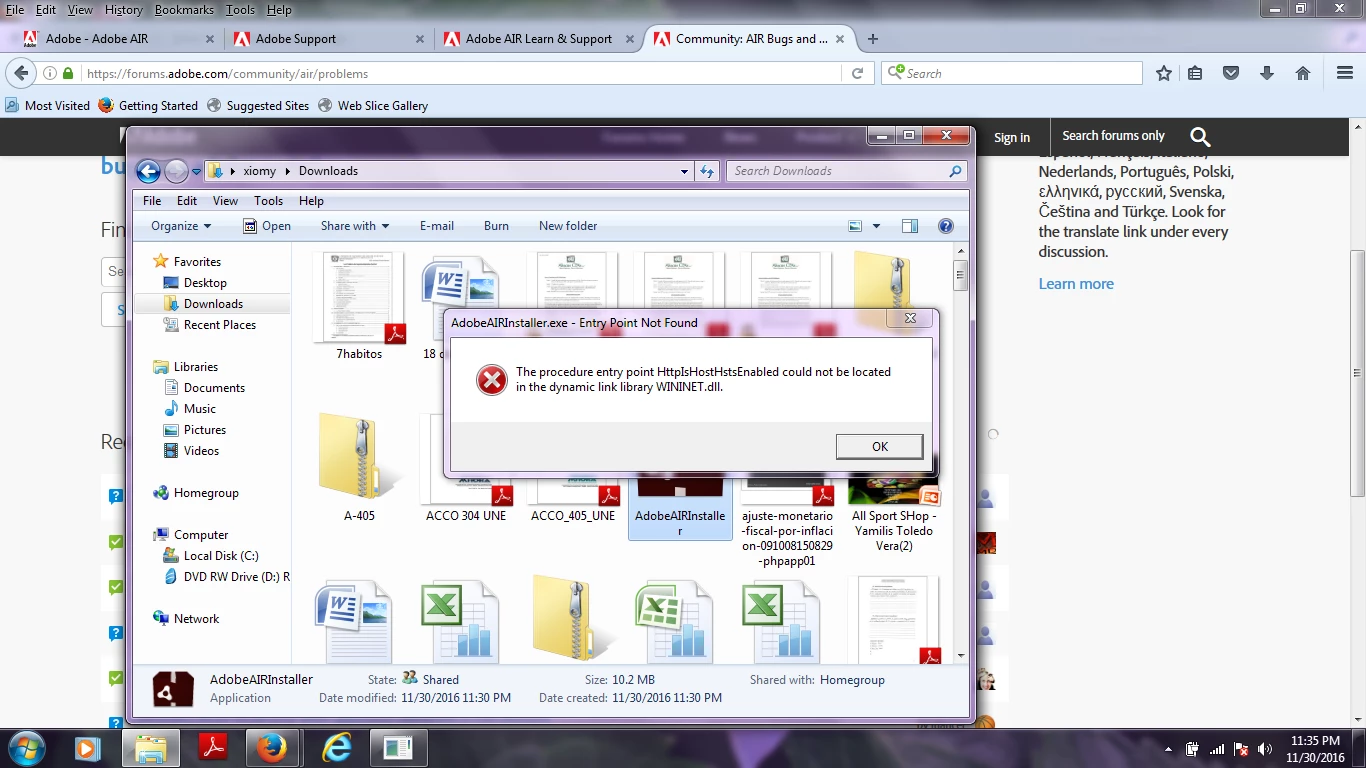Open the Organize dropdown
Screen dimensions: 1366x768
tap(181, 226)
